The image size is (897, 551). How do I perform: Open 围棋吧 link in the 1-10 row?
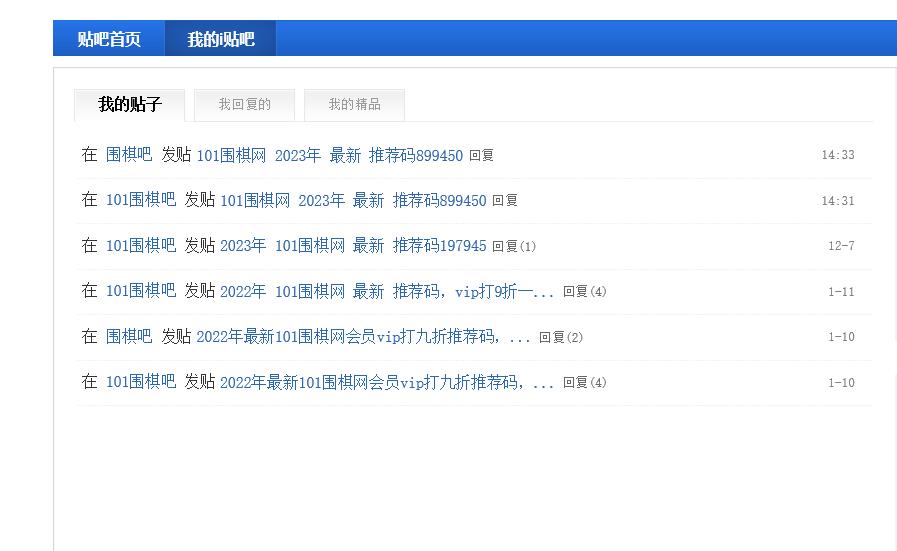(x=129, y=336)
